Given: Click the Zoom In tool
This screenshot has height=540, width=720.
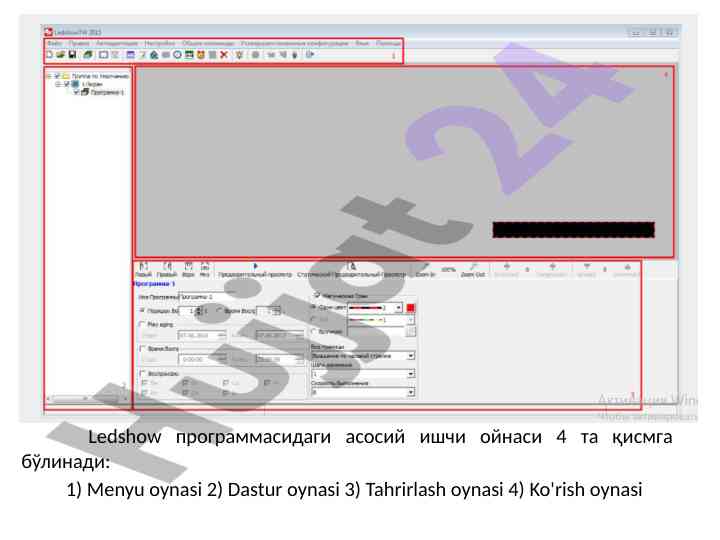Looking at the screenshot, I should [426, 270].
